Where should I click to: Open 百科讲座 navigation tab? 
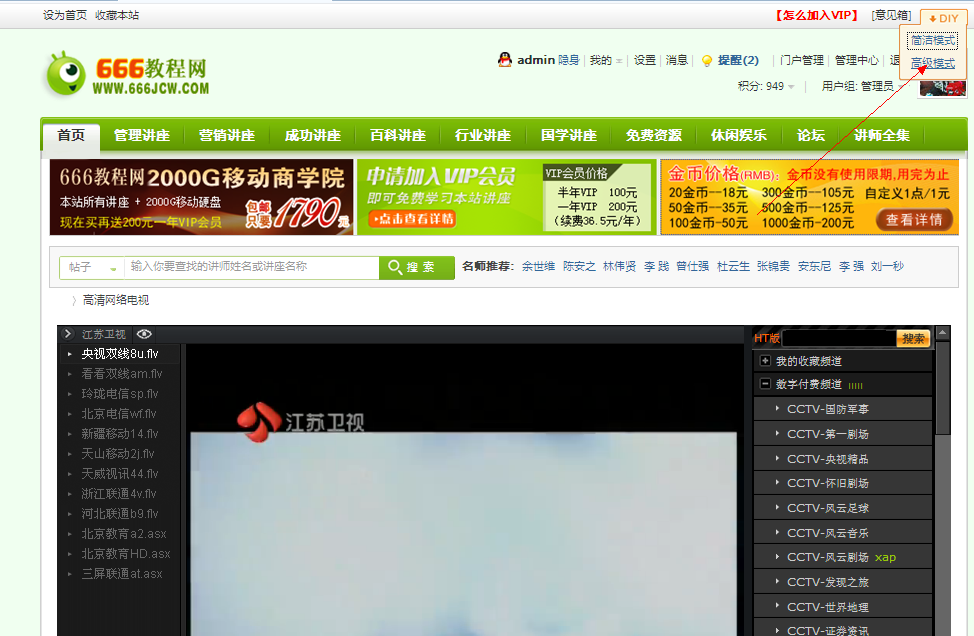398,135
